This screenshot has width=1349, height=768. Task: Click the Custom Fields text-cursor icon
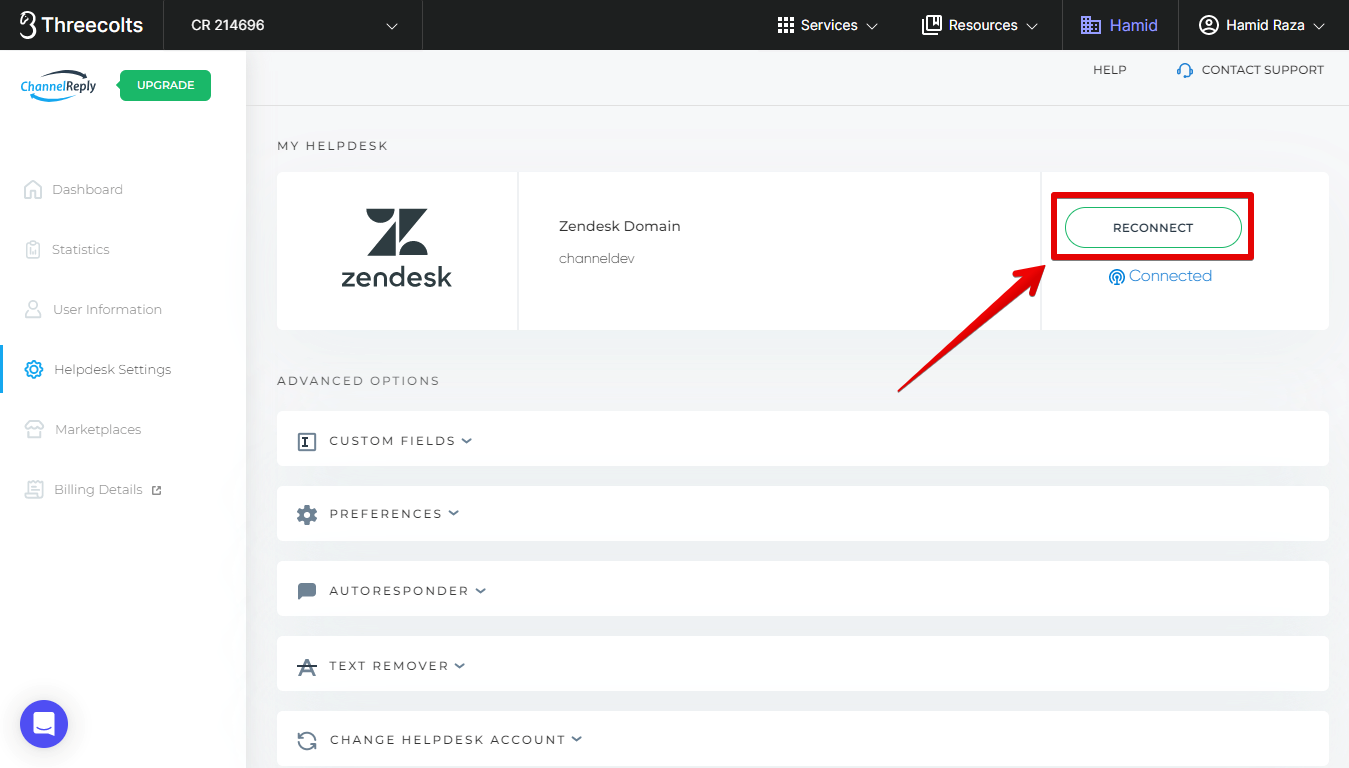click(x=307, y=441)
